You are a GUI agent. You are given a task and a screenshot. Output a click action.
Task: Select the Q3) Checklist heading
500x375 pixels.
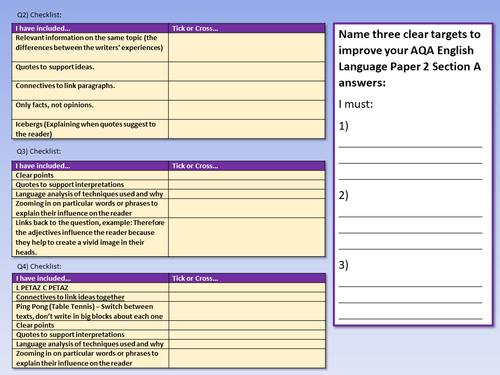click(x=39, y=151)
